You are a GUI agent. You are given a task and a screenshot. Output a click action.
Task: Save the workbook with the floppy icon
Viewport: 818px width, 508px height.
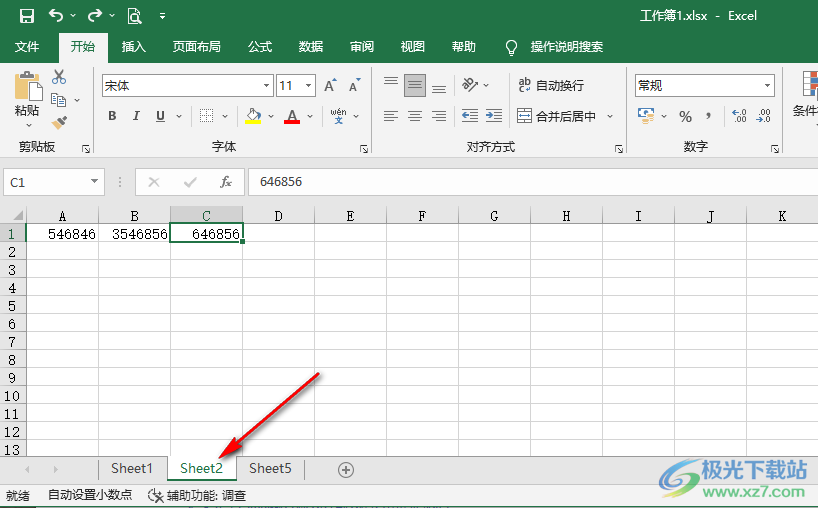27,16
